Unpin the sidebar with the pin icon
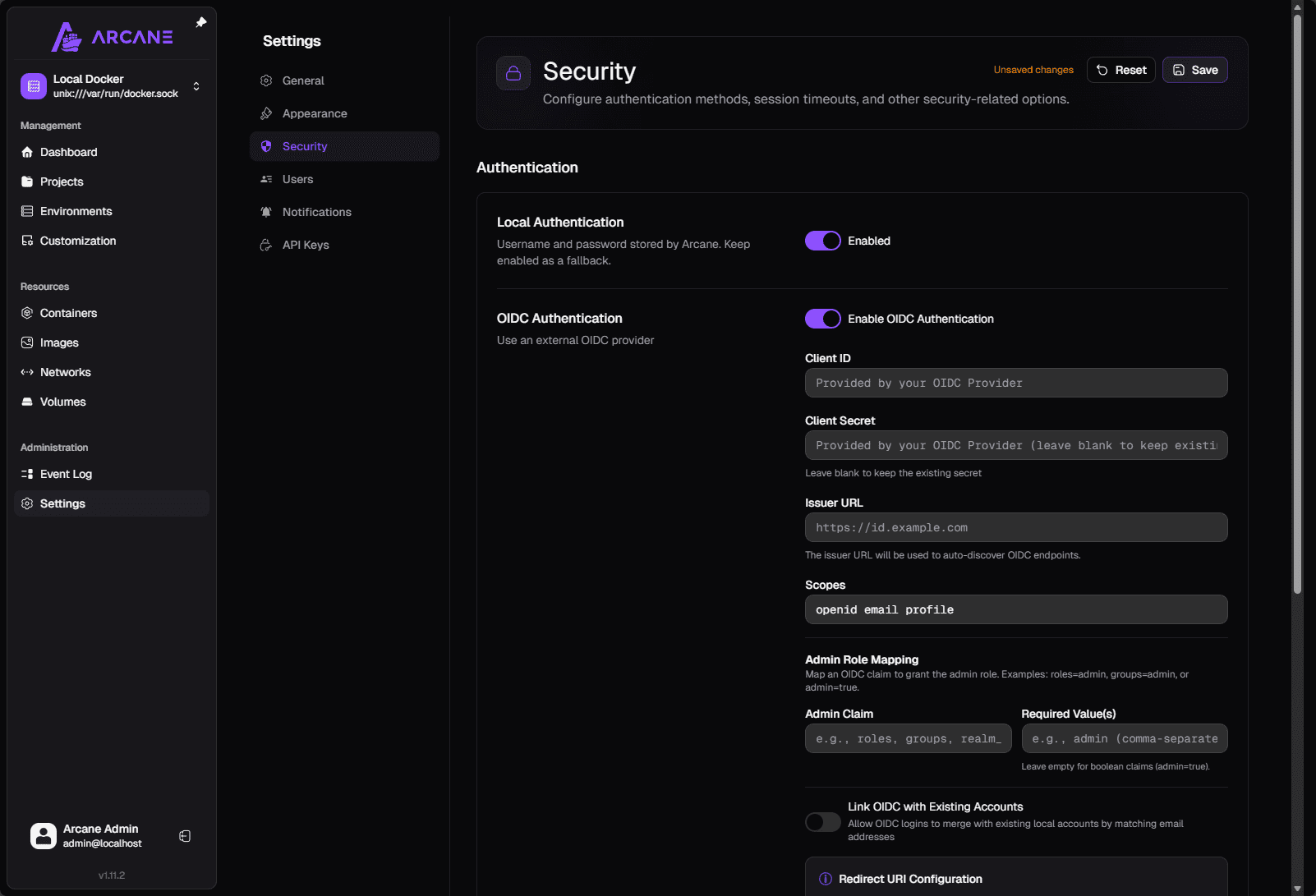Screen dimensions: 1316x896 (200, 22)
